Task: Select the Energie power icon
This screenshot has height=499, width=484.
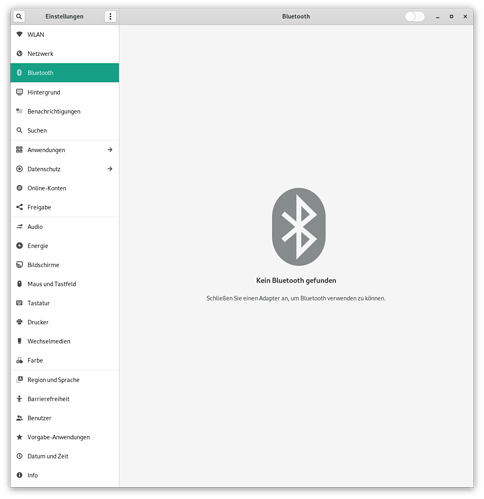Action: (19, 246)
